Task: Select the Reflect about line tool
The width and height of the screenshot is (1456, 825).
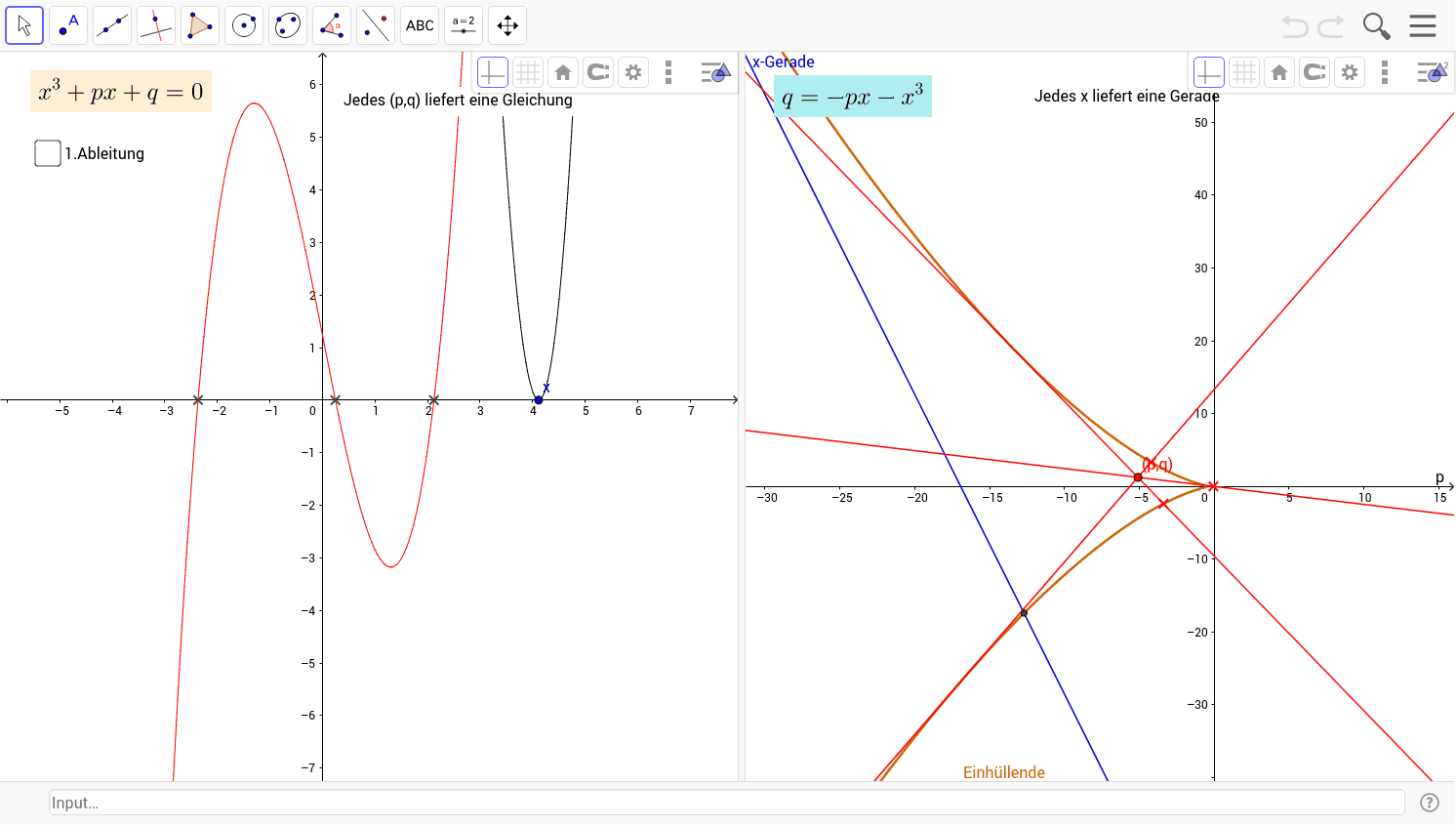Action: point(376,25)
